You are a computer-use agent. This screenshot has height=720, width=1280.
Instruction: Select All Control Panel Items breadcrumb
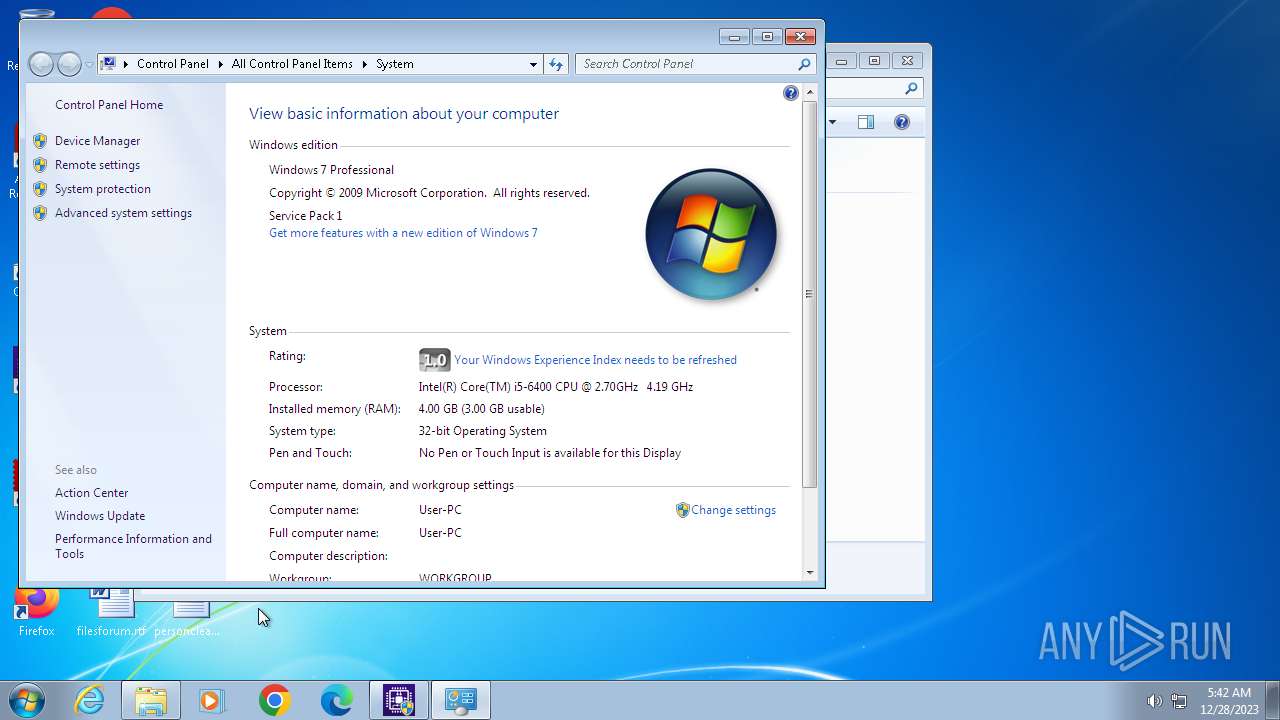(x=292, y=64)
